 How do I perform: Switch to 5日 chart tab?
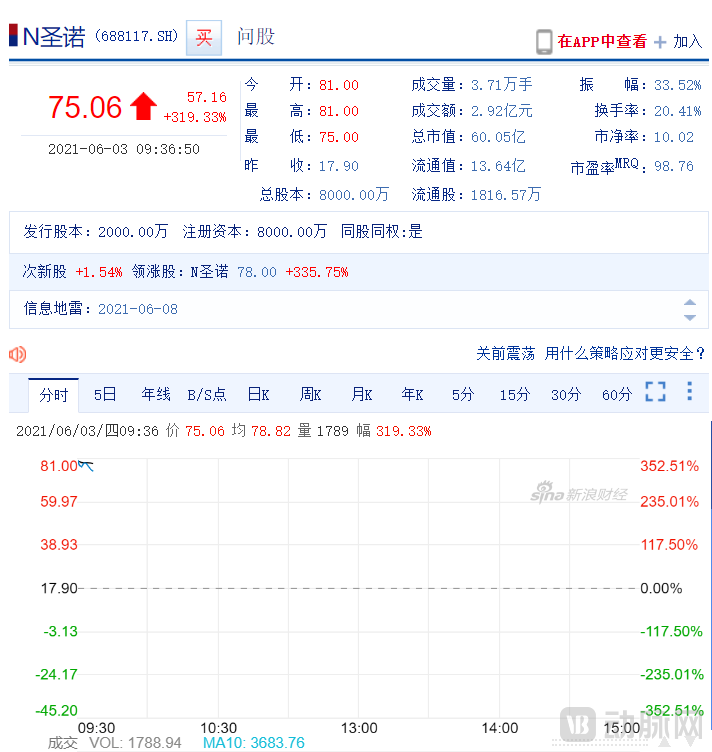105,395
